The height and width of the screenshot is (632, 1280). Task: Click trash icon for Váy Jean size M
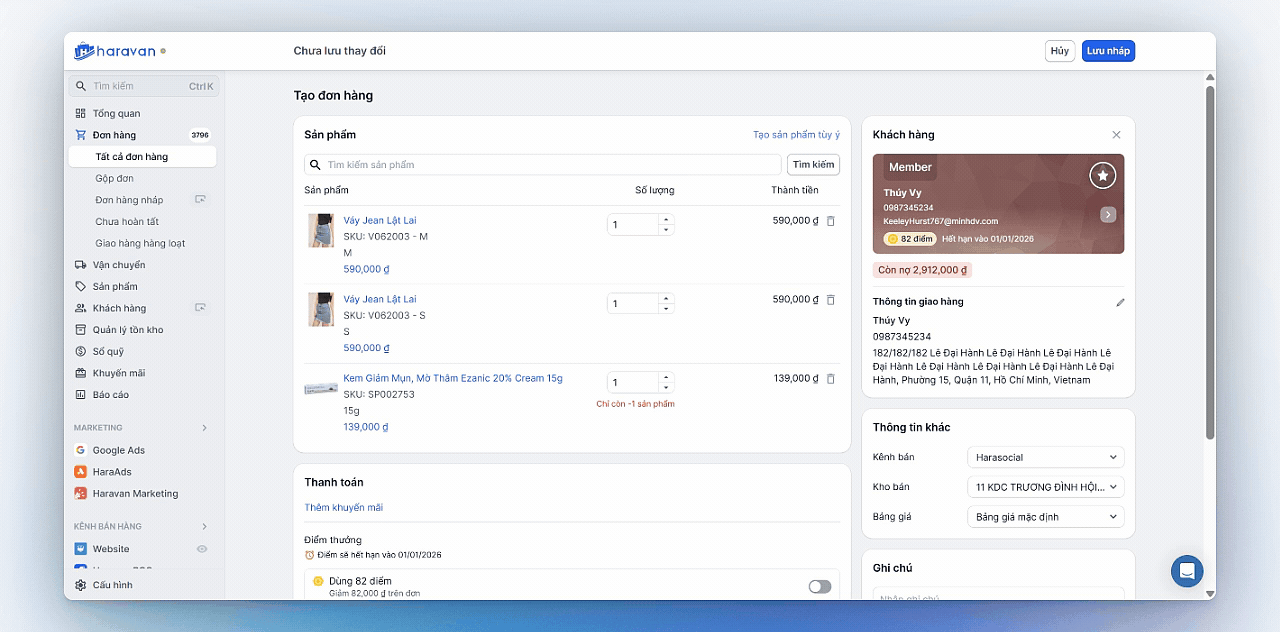click(830, 221)
